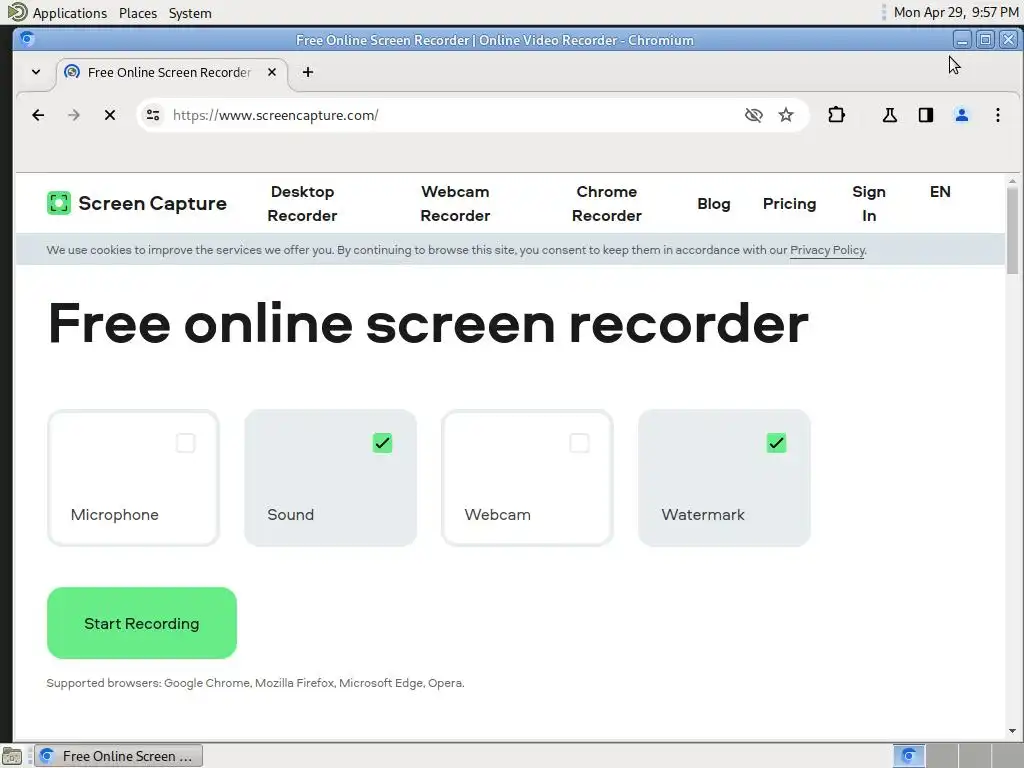Open a new tab with plus icon
1024x768 pixels.
point(308,72)
